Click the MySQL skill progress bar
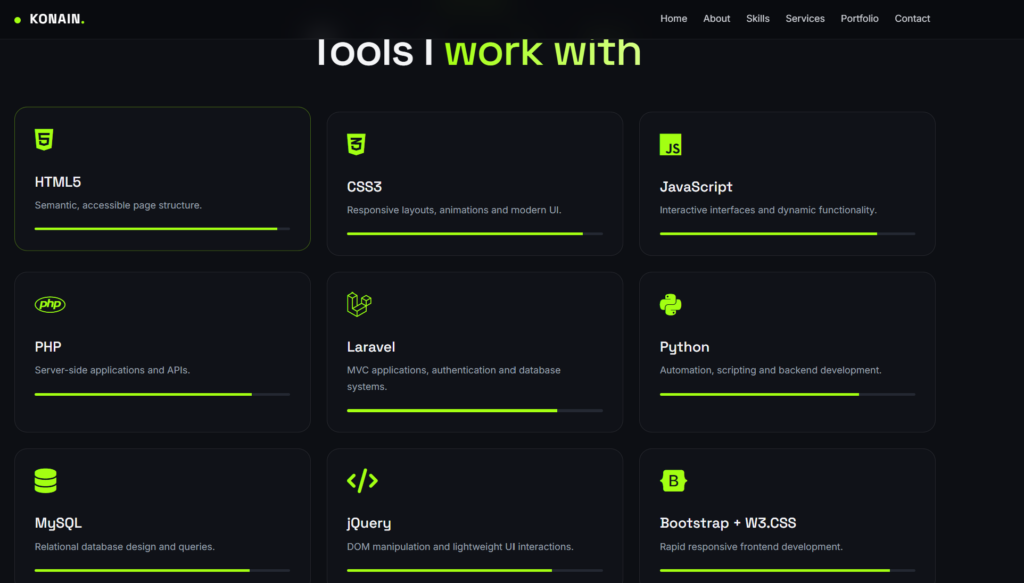1024x583 pixels. pyautogui.click(x=162, y=571)
